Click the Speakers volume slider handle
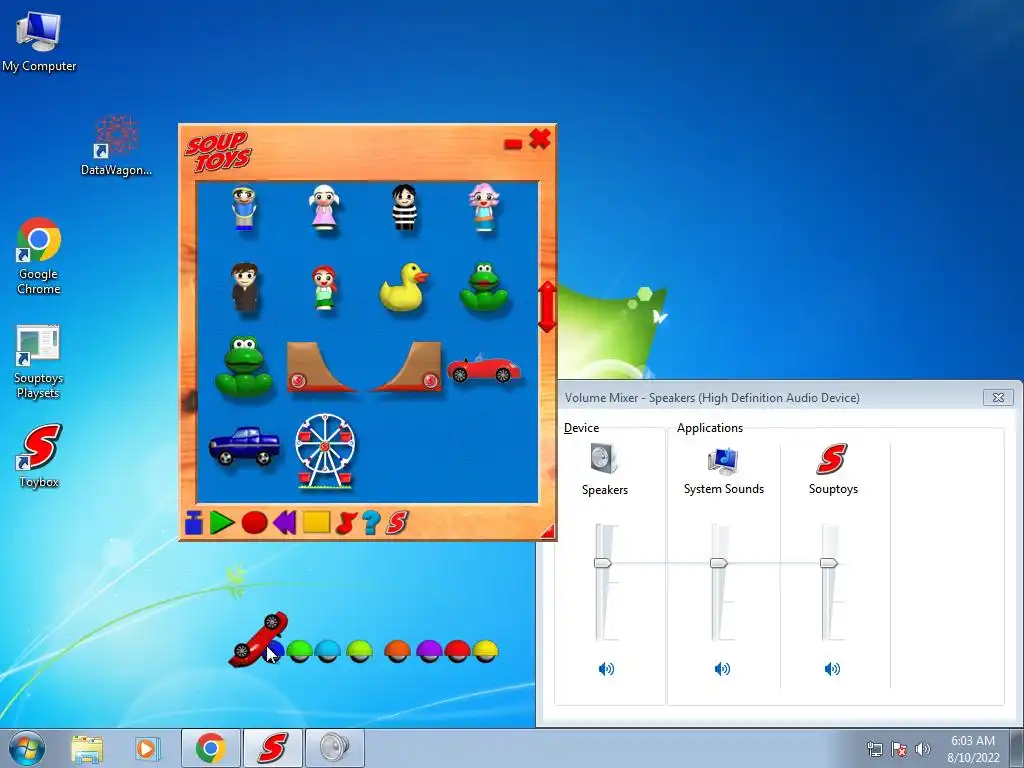The height and width of the screenshot is (768, 1024). [x=602, y=563]
